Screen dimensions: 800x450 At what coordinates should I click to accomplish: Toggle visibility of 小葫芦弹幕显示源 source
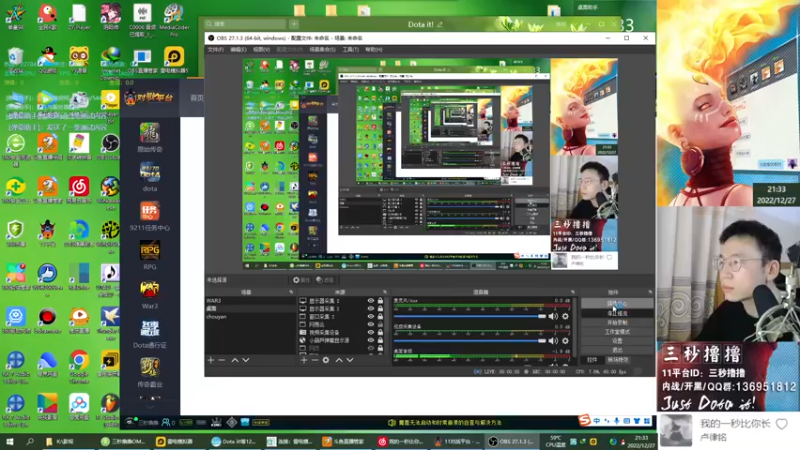click(x=371, y=340)
